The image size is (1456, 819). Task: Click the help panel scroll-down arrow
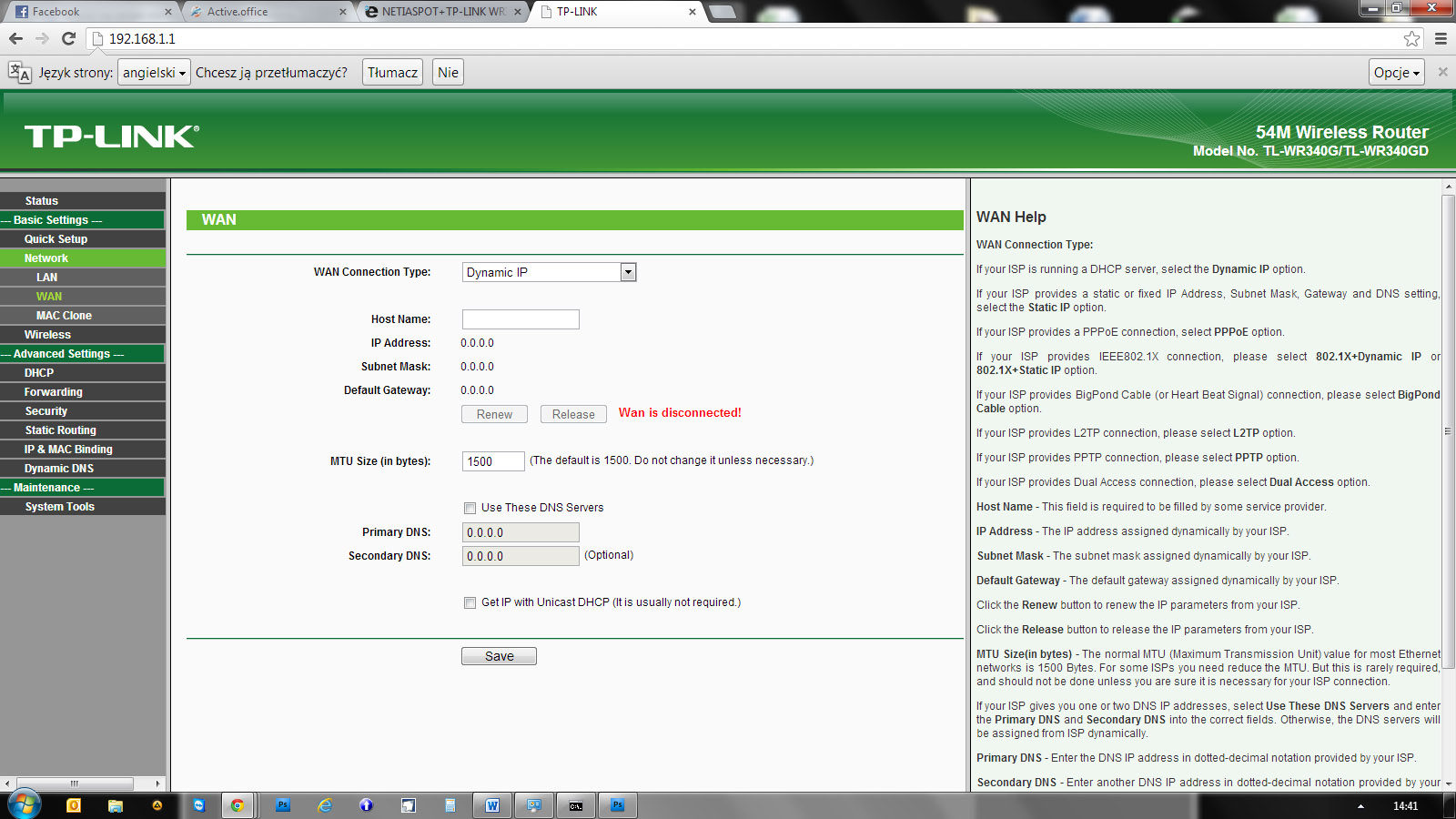click(1449, 784)
